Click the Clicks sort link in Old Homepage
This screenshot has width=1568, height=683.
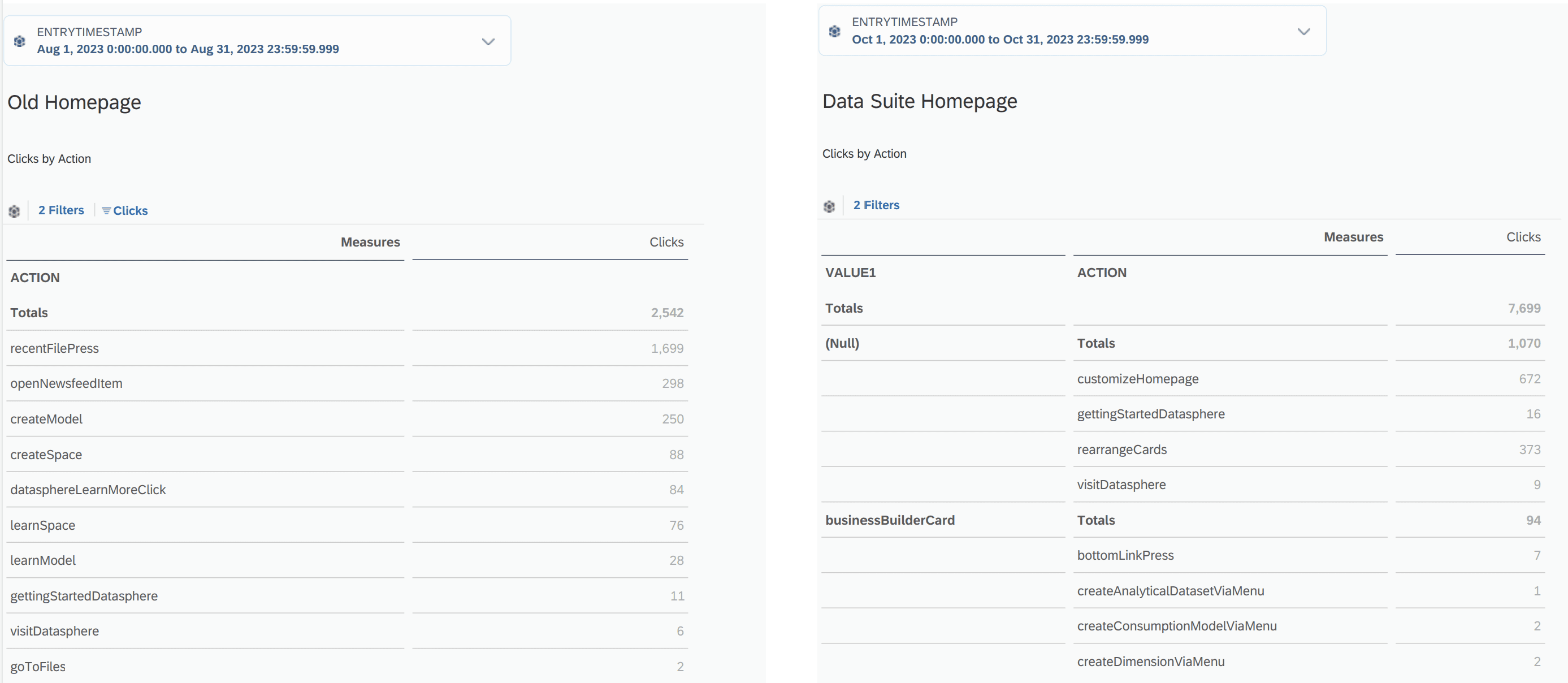point(130,211)
